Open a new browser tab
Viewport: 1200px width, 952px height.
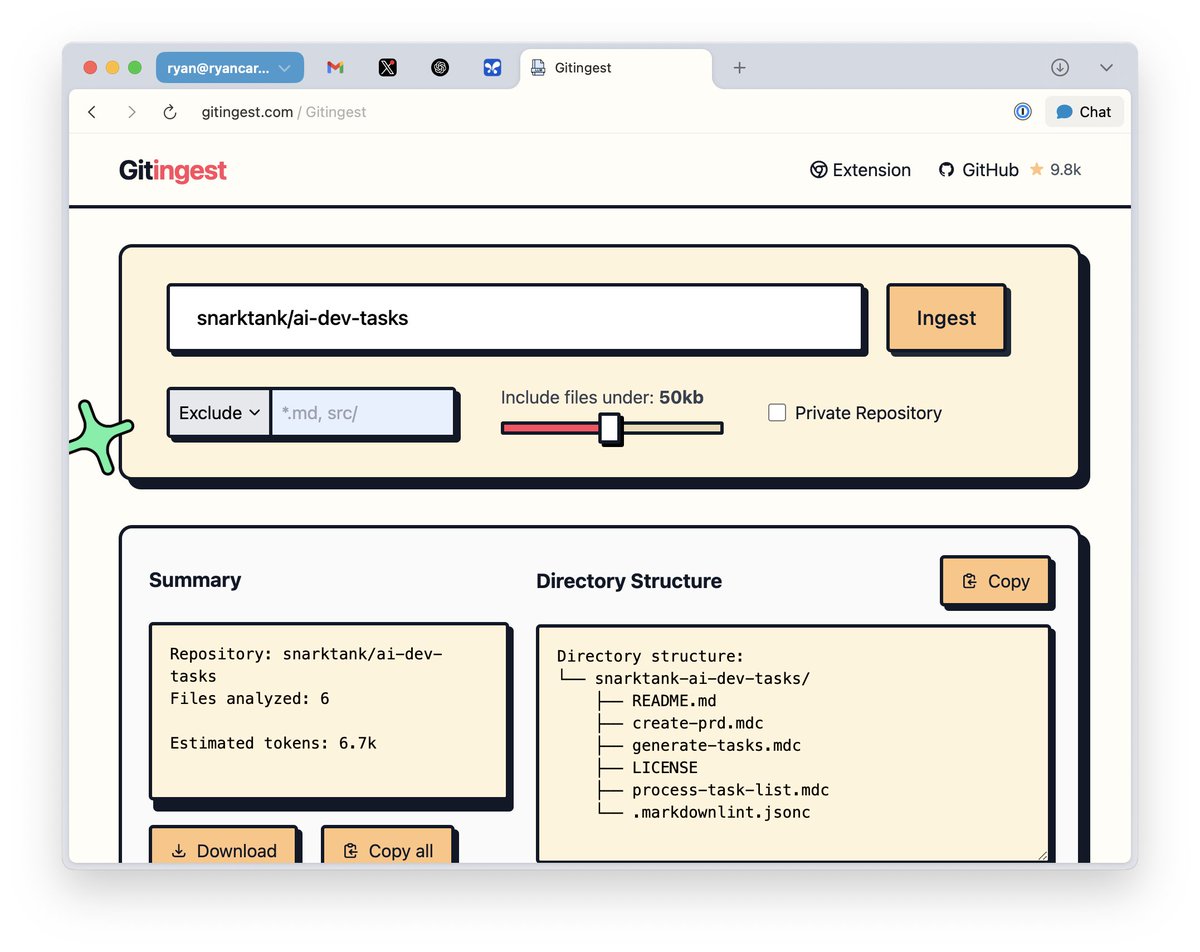[739, 68]
